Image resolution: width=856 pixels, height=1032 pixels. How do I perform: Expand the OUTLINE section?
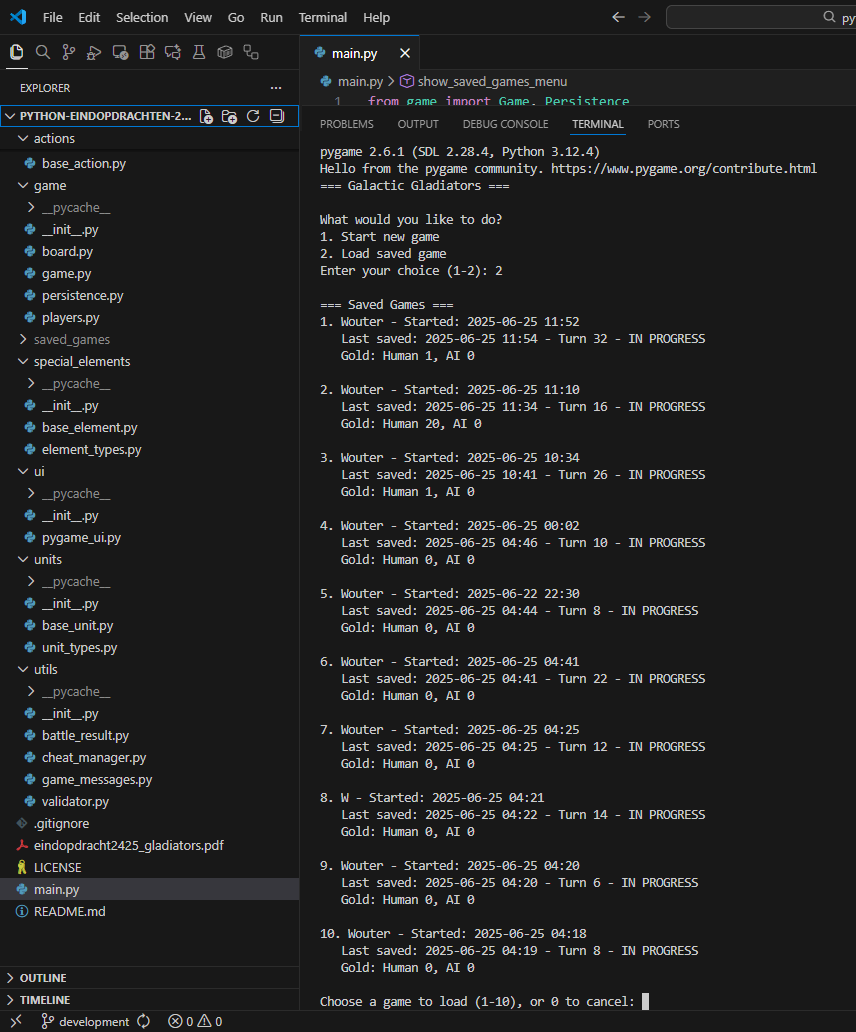[43, 978]
